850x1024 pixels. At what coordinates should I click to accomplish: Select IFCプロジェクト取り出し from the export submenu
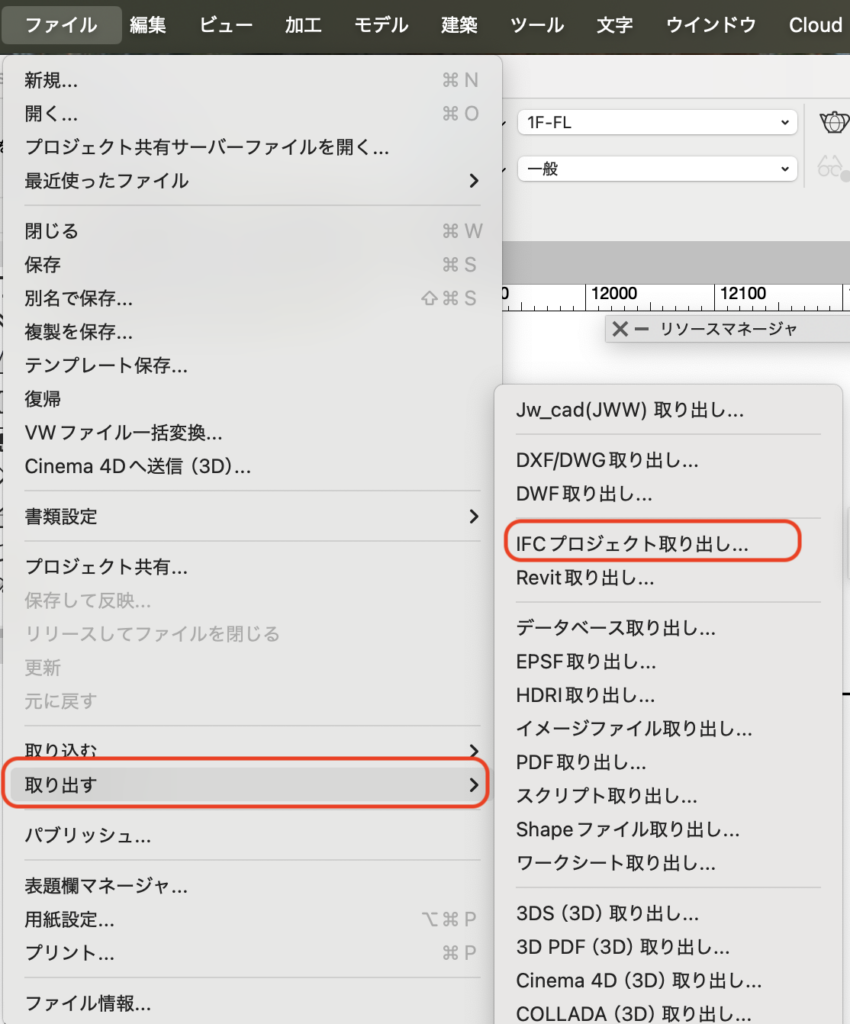coord(632,544)
